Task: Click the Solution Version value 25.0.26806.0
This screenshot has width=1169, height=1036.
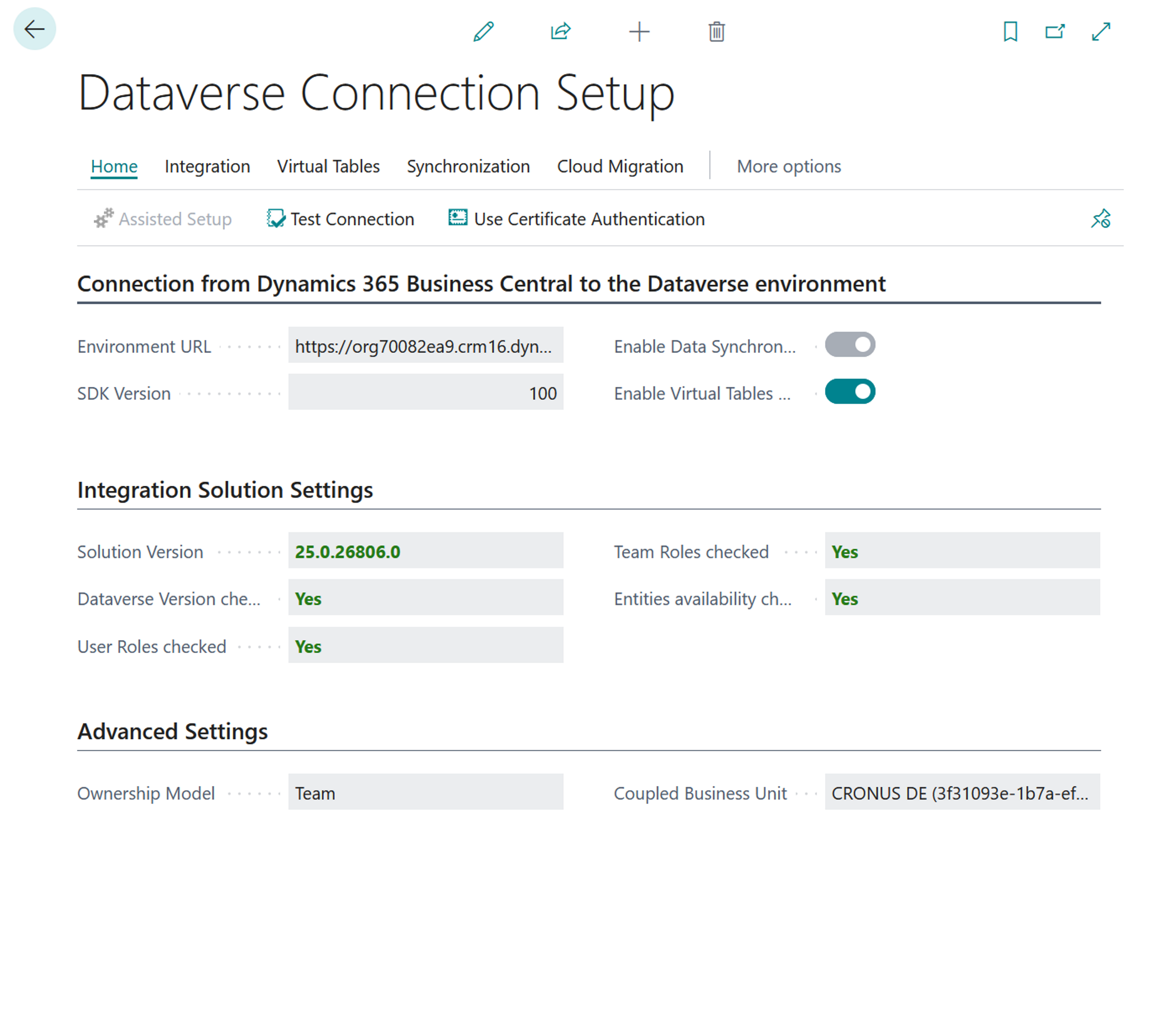Action: click(x=348, y=552)
